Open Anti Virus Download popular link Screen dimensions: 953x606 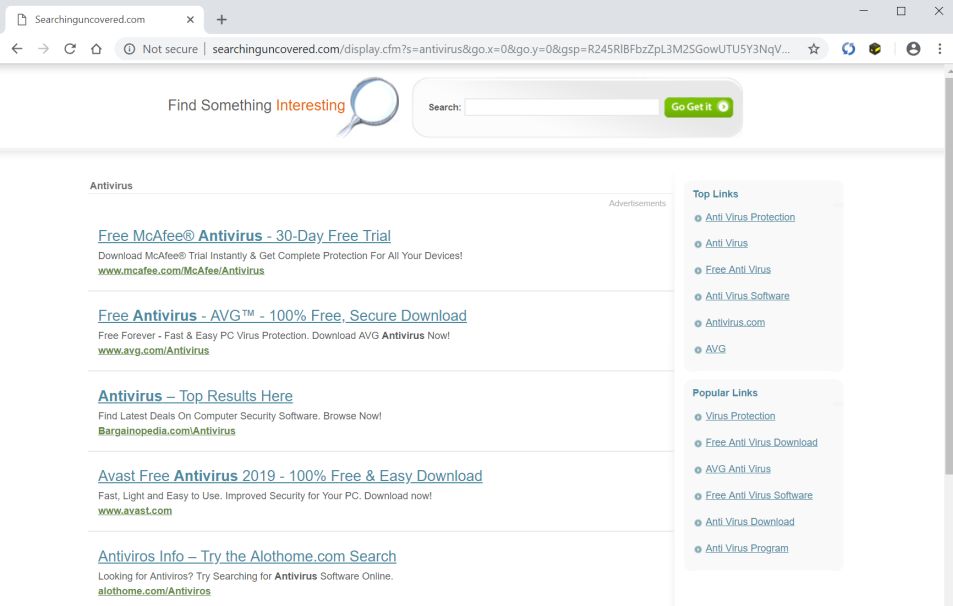tap(749, 522)
